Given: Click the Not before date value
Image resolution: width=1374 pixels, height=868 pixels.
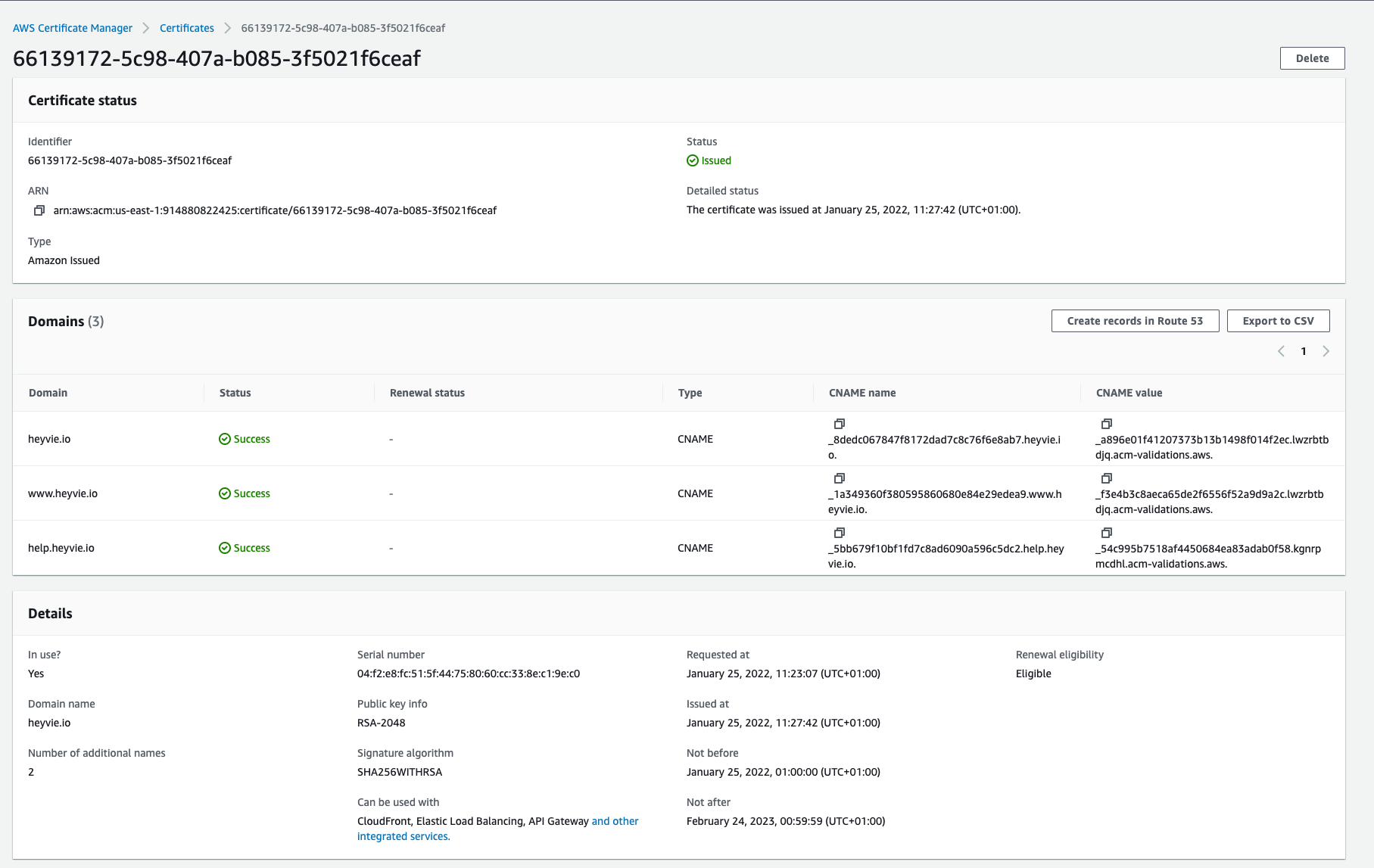Looking at the screenshot, I should point(784,772).
